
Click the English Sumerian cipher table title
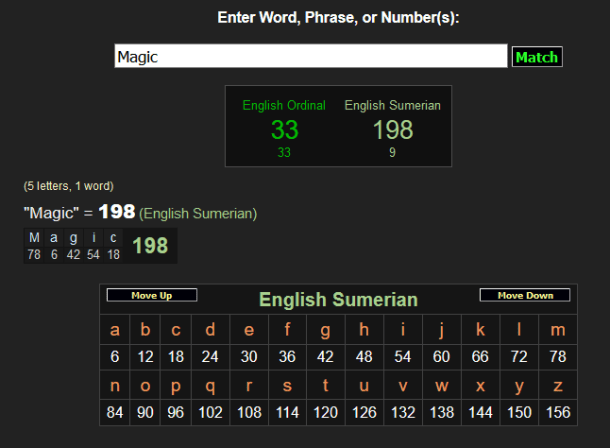tap(338, 300)
